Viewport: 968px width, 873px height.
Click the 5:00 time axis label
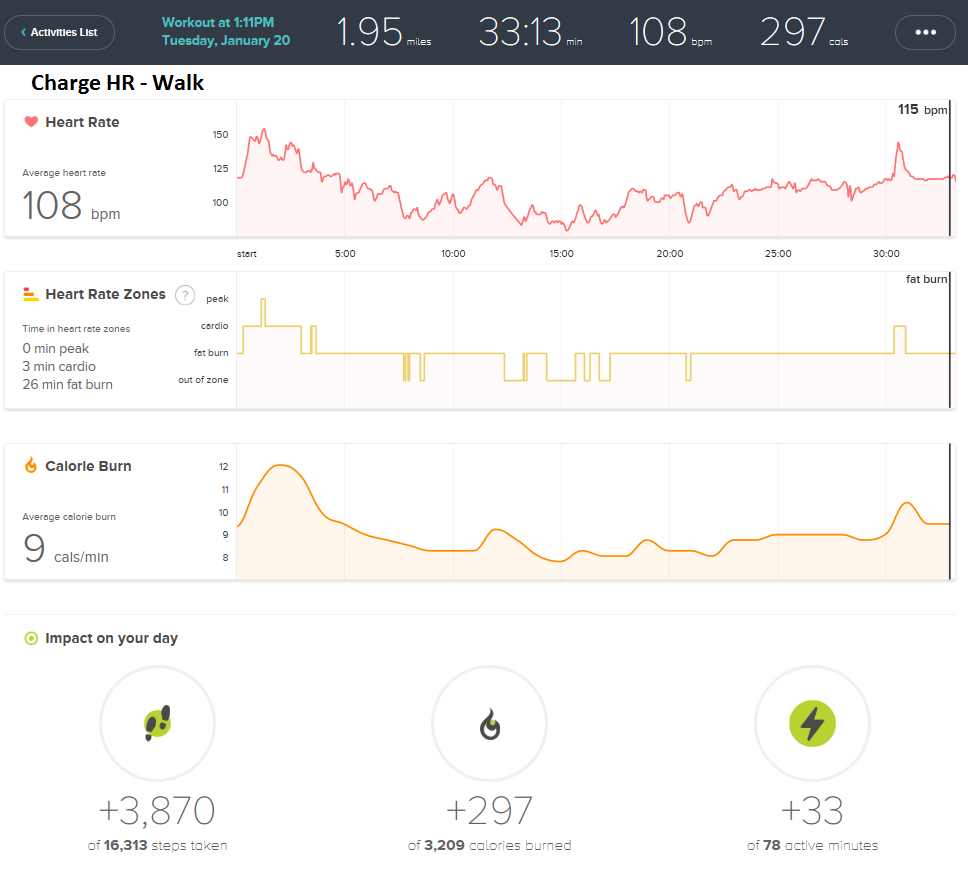point(345,254)
